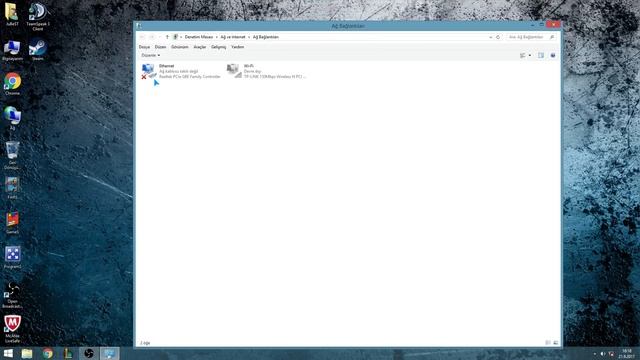Click Denetim Masası in address breadcrumb
Image resolution: width=640 pixels, height=360 pixels.
pyautogui.click(x=199, y=37)
